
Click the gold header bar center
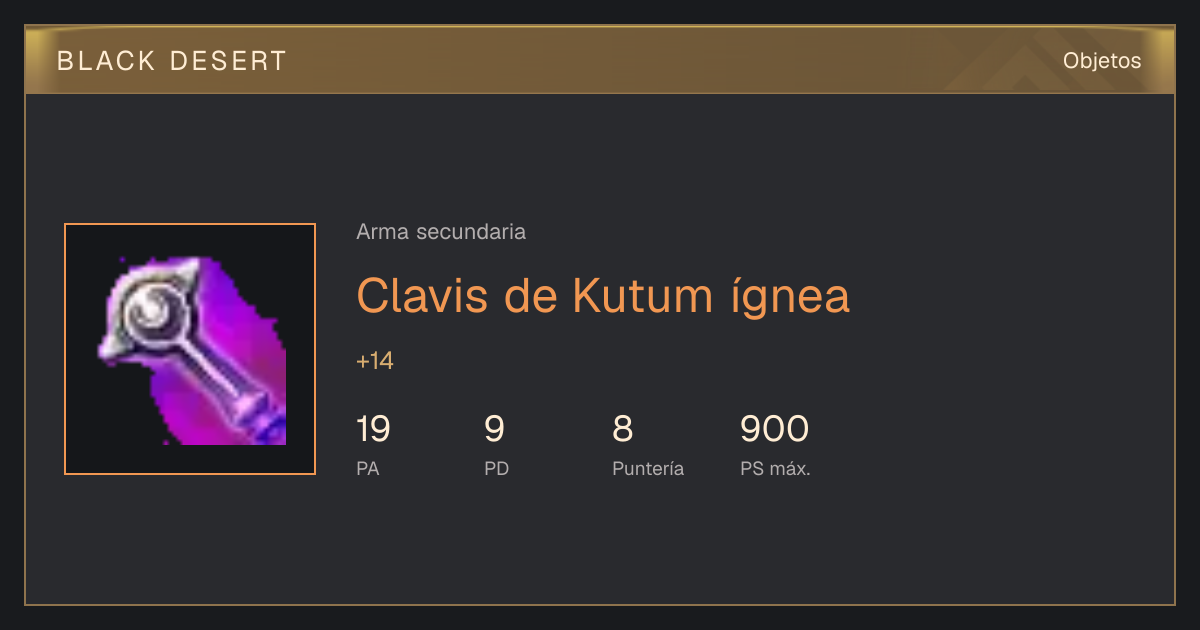pyautogui.click(x=600, y=61)
